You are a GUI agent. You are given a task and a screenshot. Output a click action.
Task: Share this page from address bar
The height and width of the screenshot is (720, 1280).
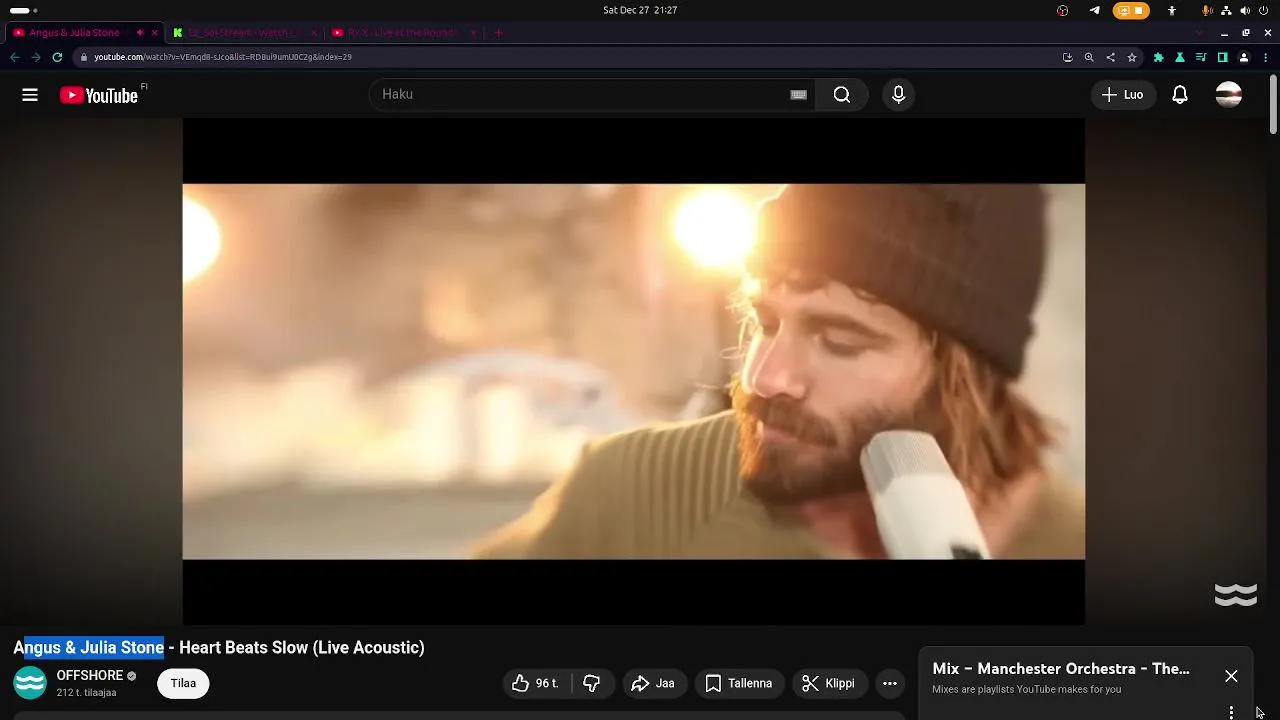point(1110,57)
